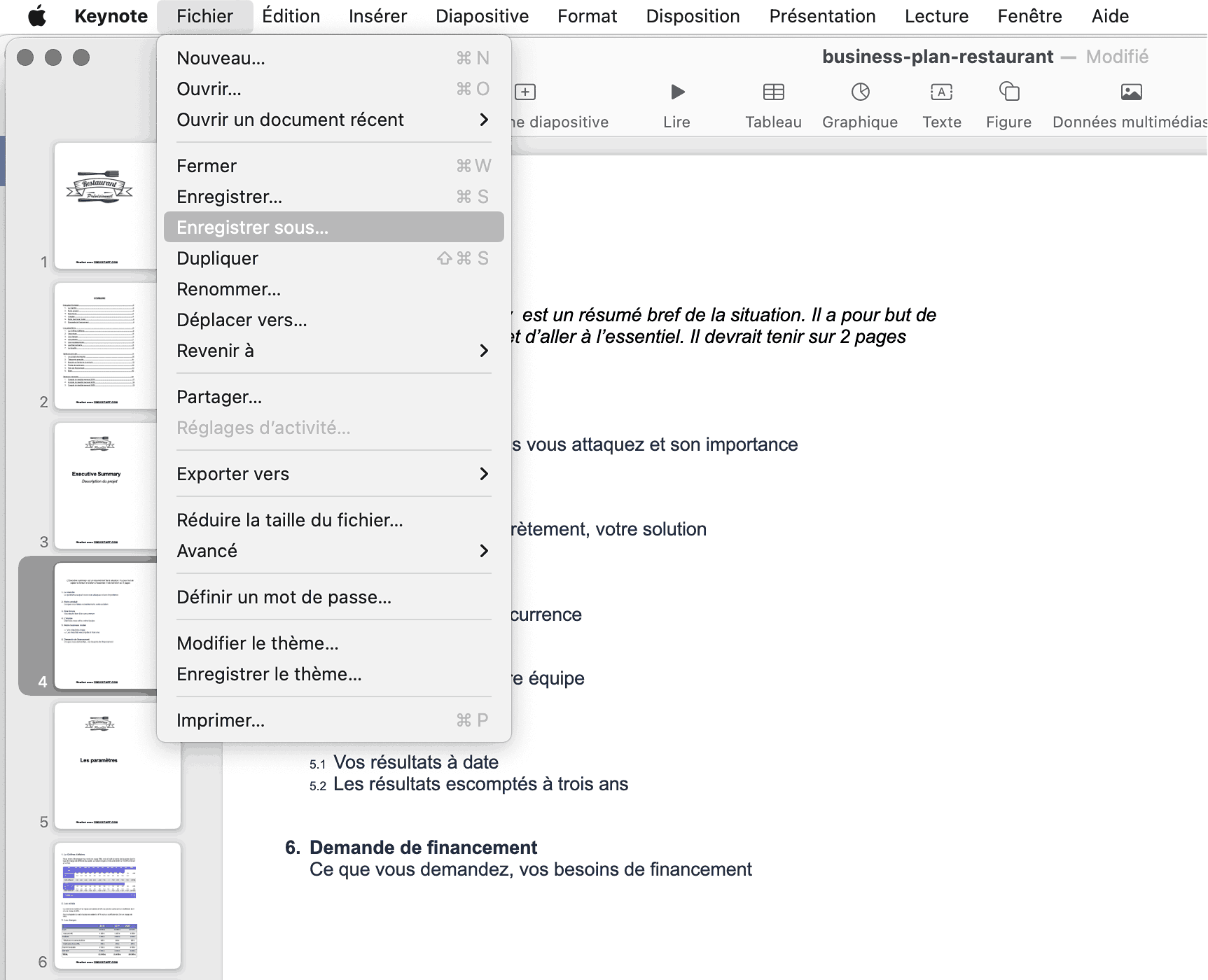Open the Diapositive menu
The height and width of the screenshot is (980, 1208).
[482, 16]
